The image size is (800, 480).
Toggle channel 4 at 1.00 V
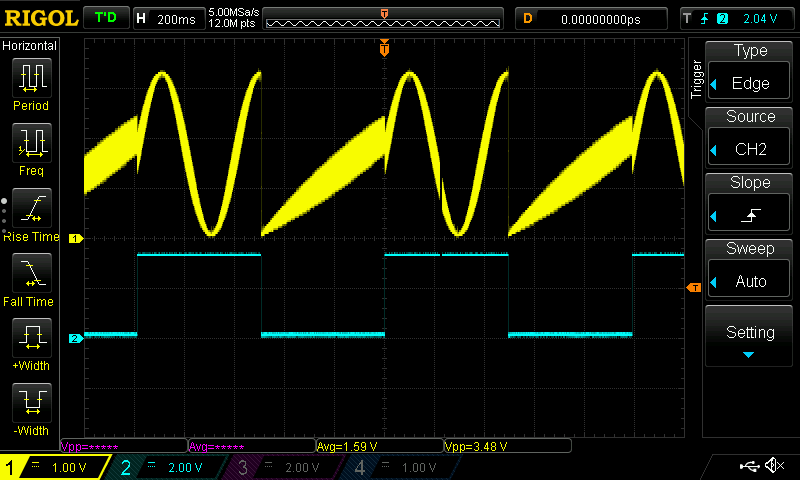(401, 467)
